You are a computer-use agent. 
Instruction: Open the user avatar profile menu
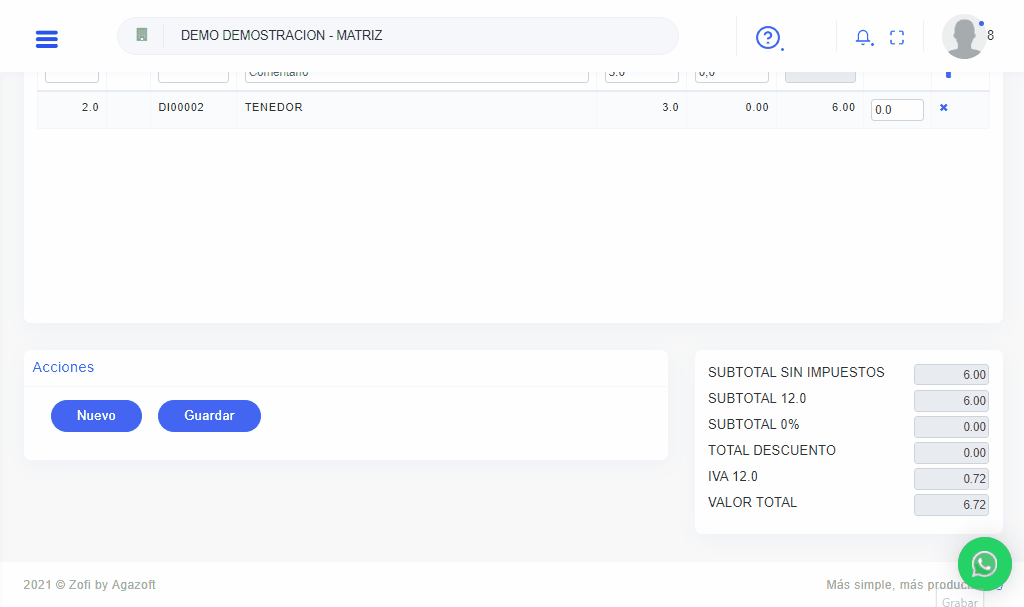pyautogui.click(x=964, y=37)
